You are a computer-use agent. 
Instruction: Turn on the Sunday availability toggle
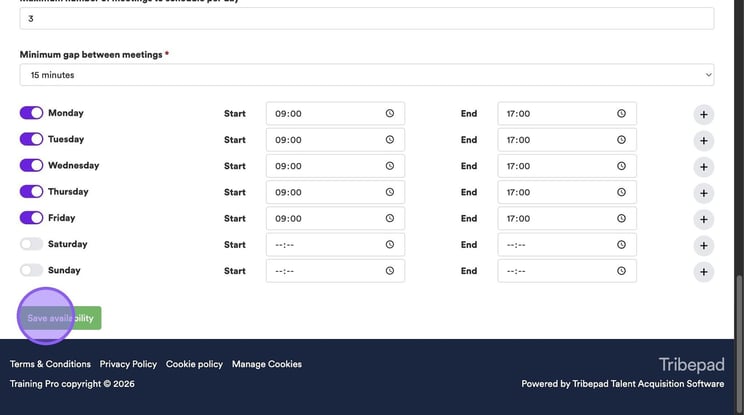pyautogui.click(x=32, y=270)
